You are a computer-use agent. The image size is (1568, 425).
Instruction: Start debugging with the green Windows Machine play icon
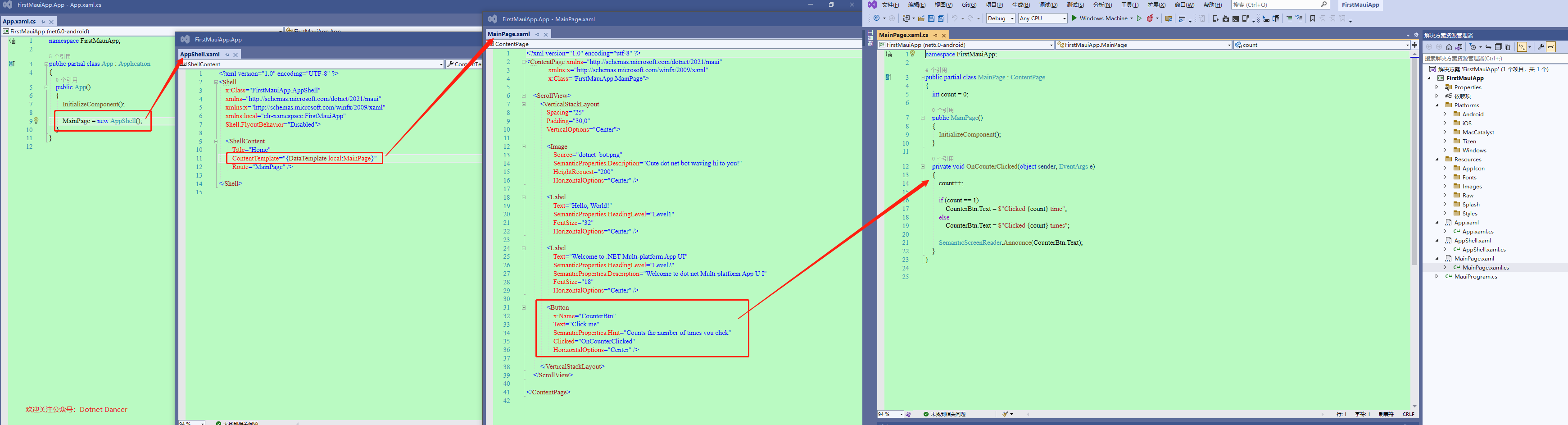coord(1074,18)
